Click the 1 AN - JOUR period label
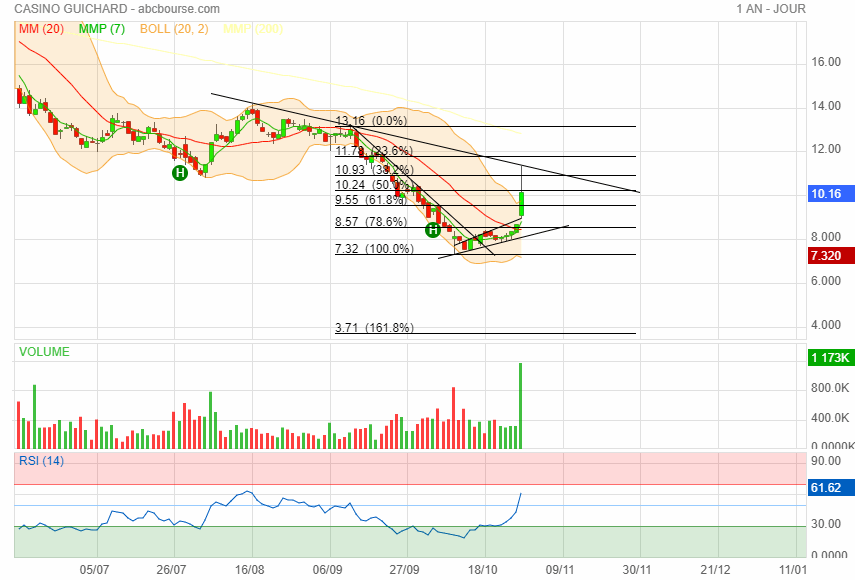This screenshot has height=580, width=855. pos(770,9)
